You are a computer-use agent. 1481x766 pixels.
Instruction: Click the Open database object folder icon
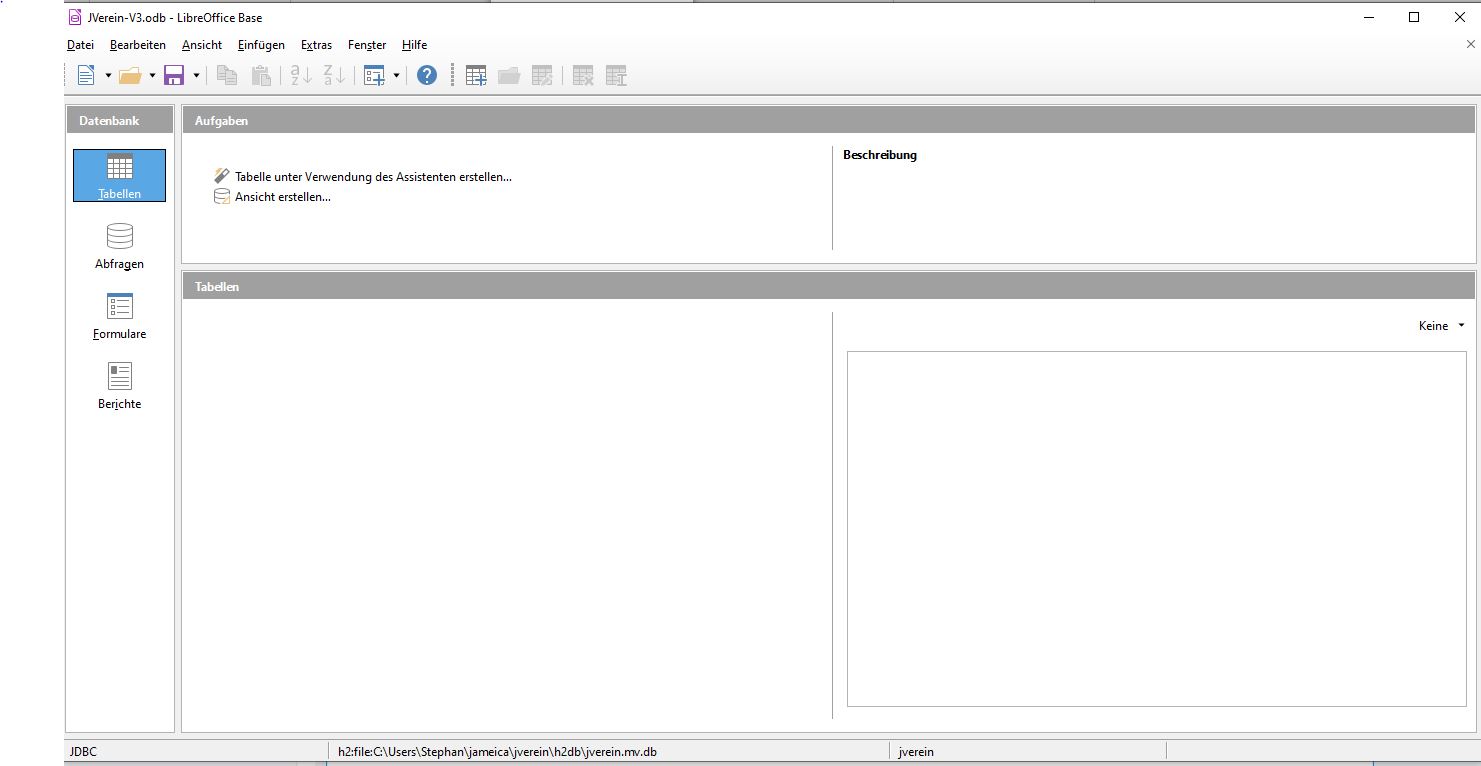pyautogui.click(x=509, y=75)
